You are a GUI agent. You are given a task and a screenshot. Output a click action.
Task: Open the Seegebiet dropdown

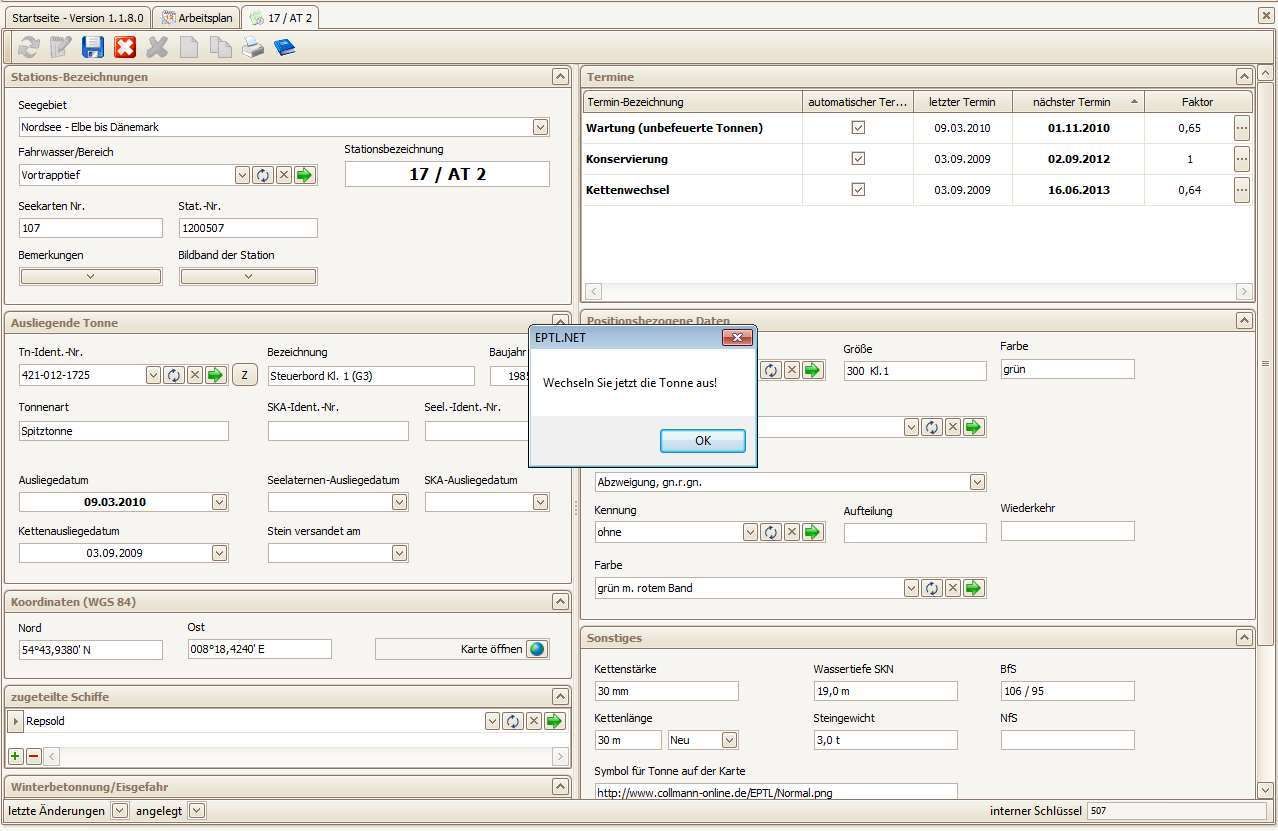click(540, 127)
